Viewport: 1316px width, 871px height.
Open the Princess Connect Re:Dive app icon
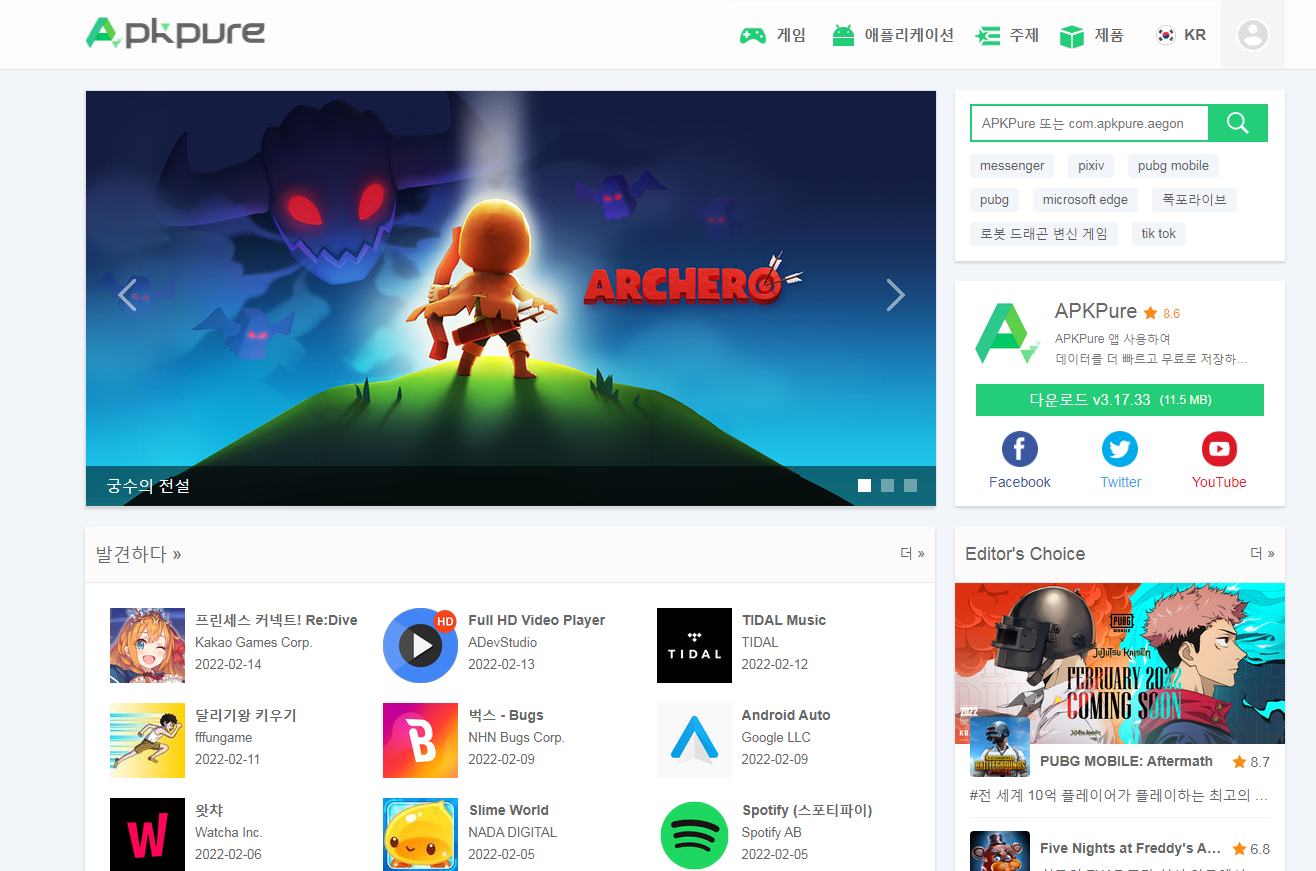(147, 645)
